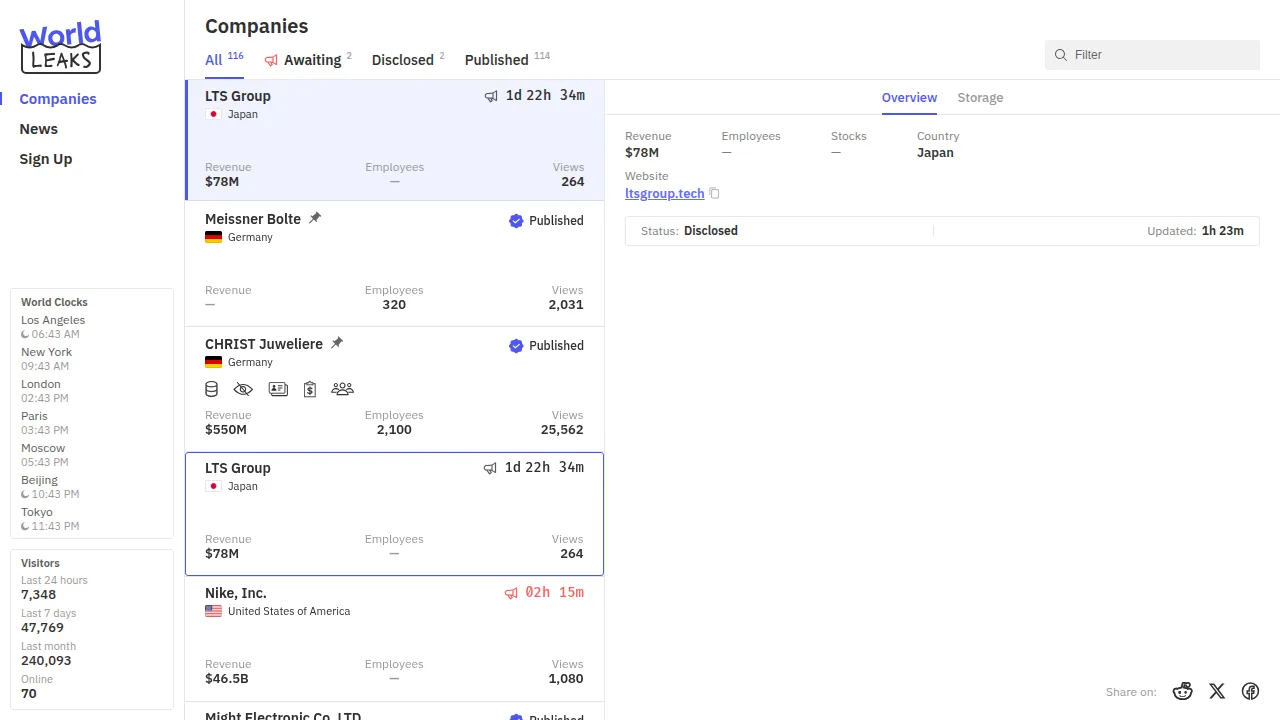Screen dimensions: 1280x720
Task: Share on X (Twitter)
Action: 1217,691
